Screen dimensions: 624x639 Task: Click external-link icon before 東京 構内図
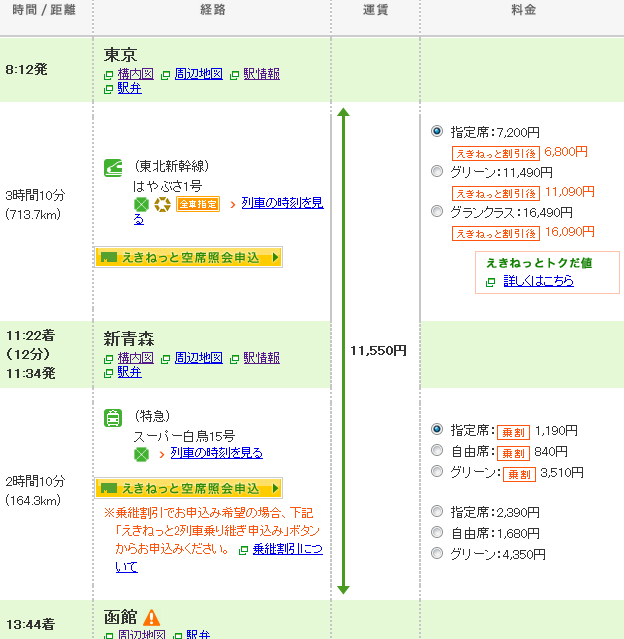pos(108,75)
